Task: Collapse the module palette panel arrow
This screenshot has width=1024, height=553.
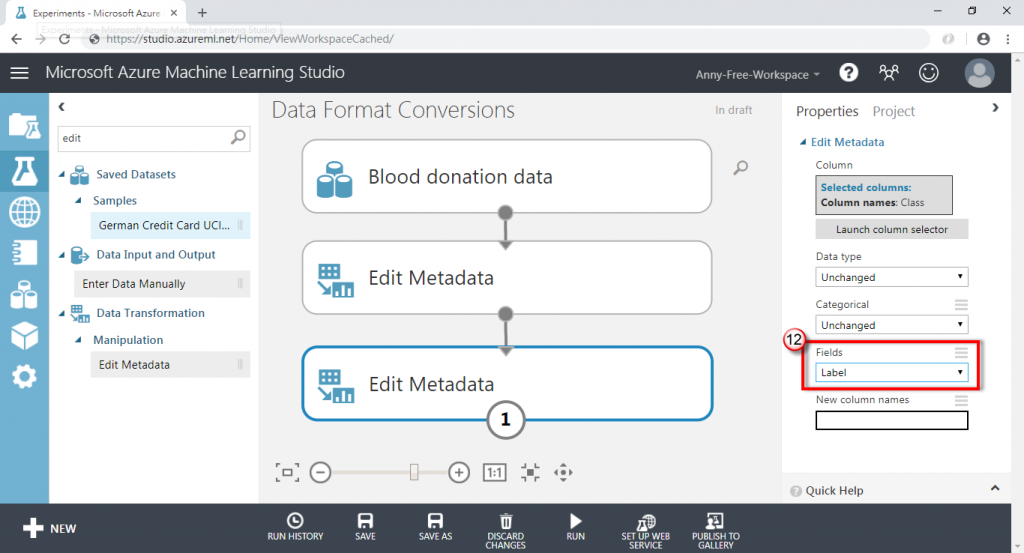Action: tap(61, 107)
